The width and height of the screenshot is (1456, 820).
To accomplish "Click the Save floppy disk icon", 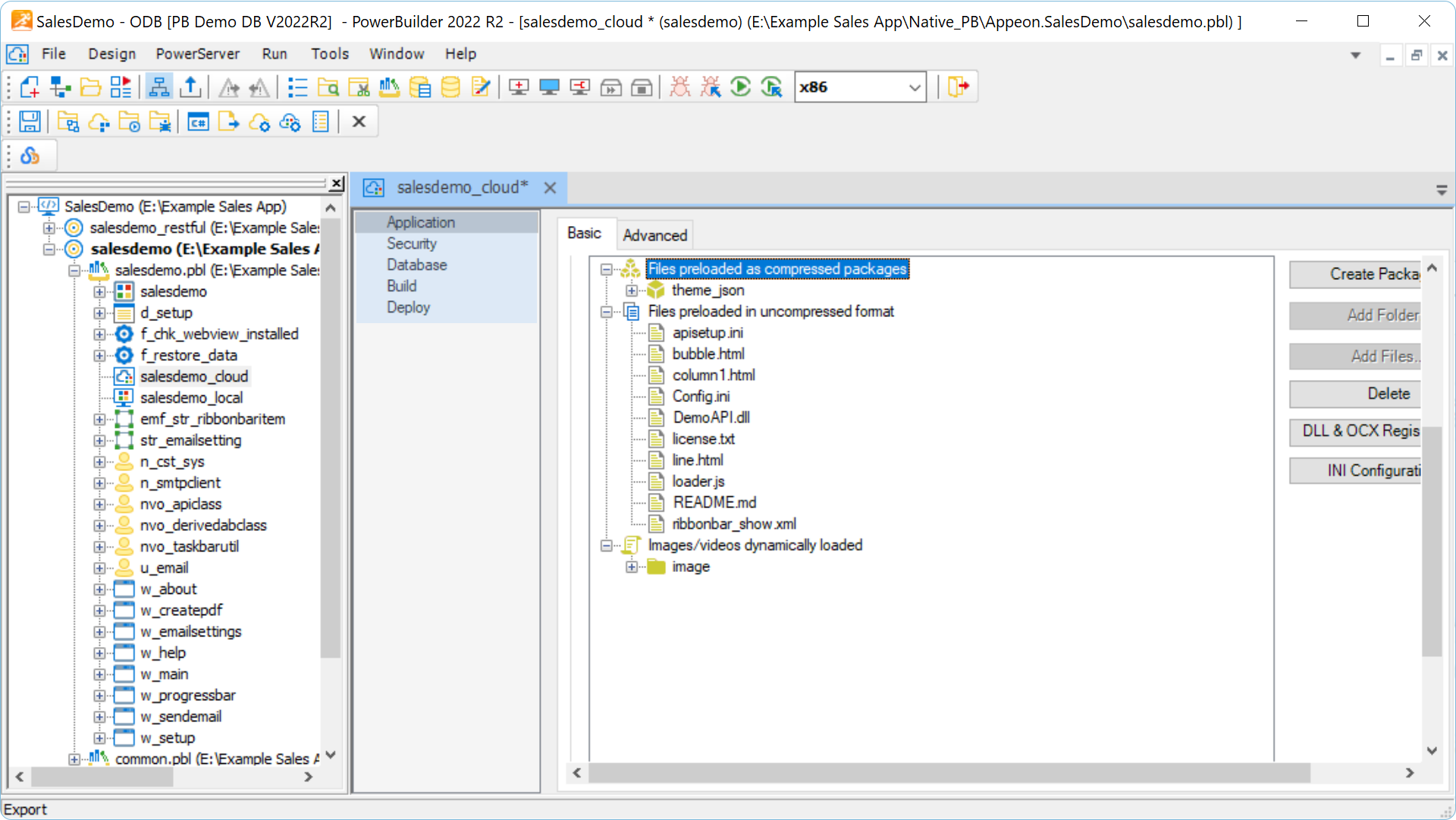I will (x=30, y=121).
